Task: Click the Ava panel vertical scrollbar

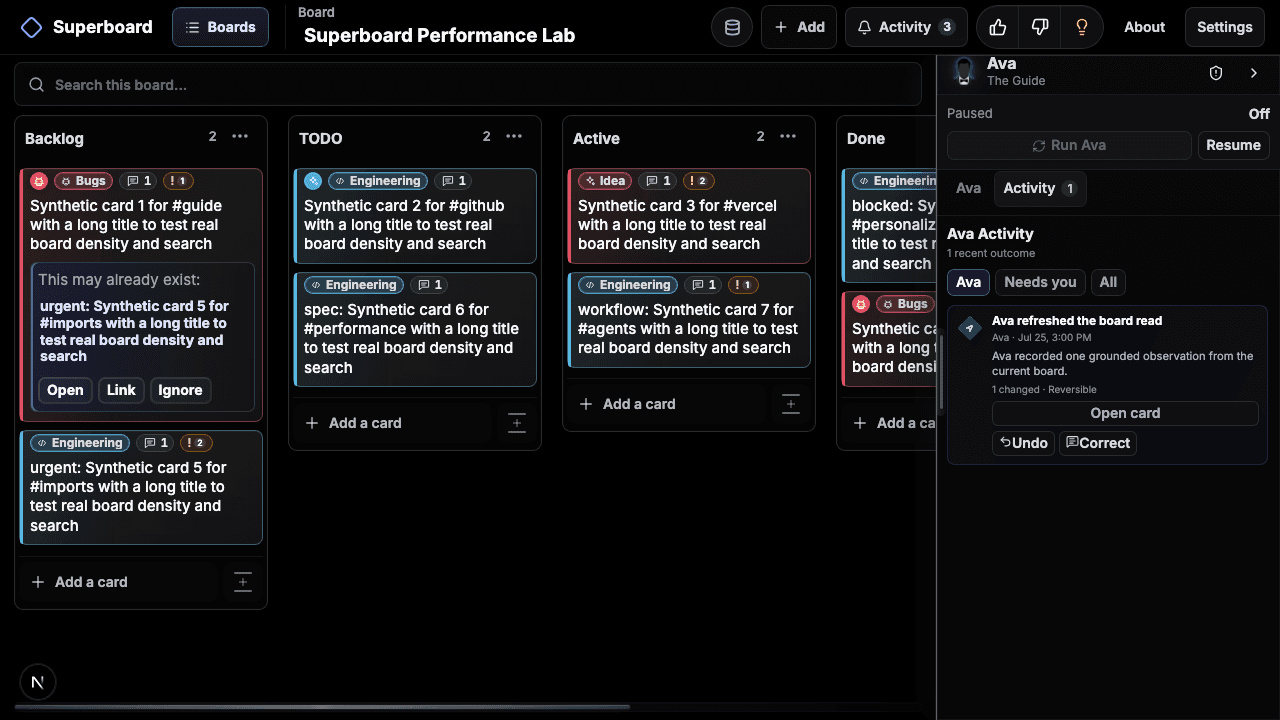Action: (941, 372)
